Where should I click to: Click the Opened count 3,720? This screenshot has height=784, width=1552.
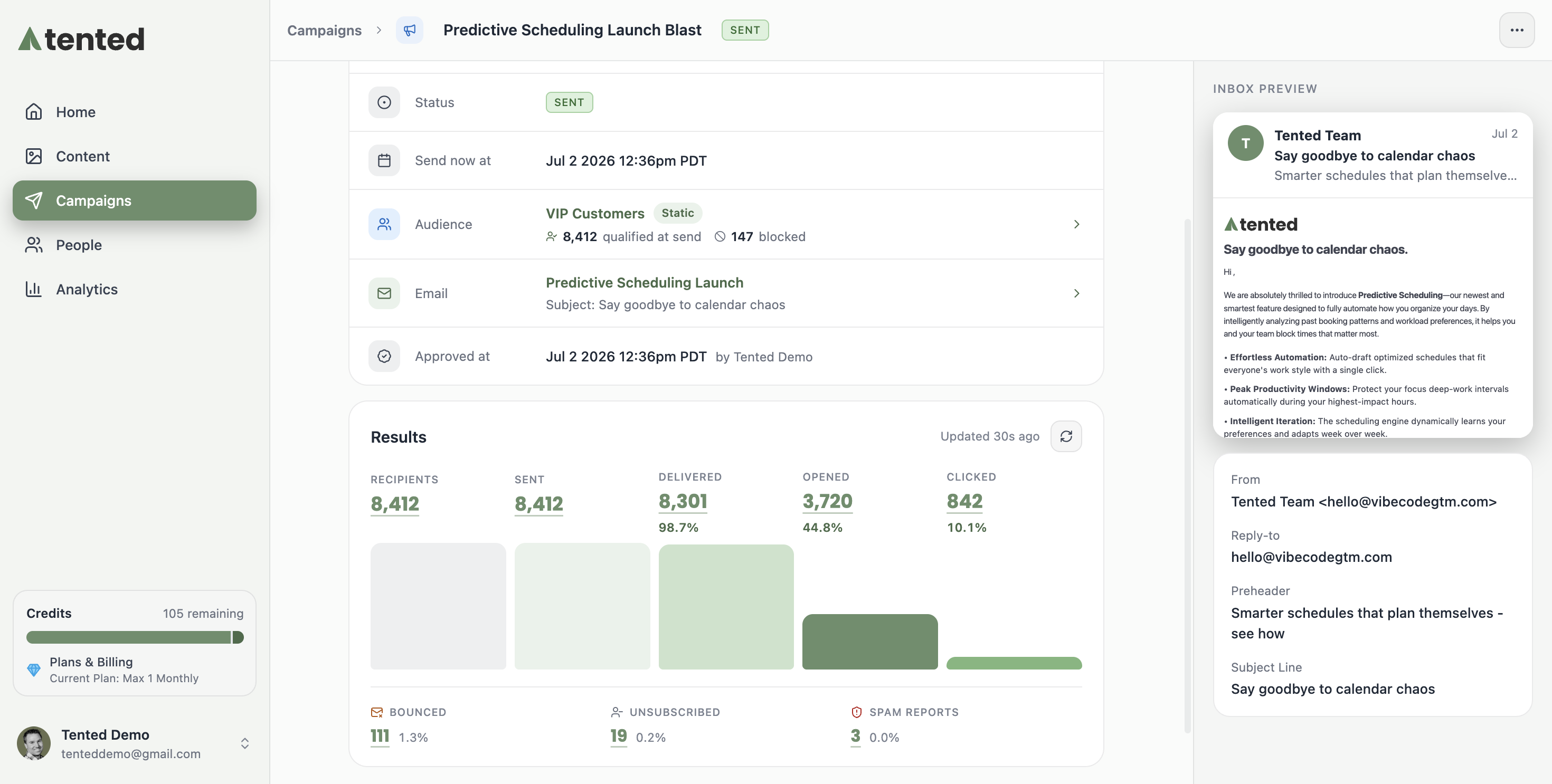(x=827, y=501)
